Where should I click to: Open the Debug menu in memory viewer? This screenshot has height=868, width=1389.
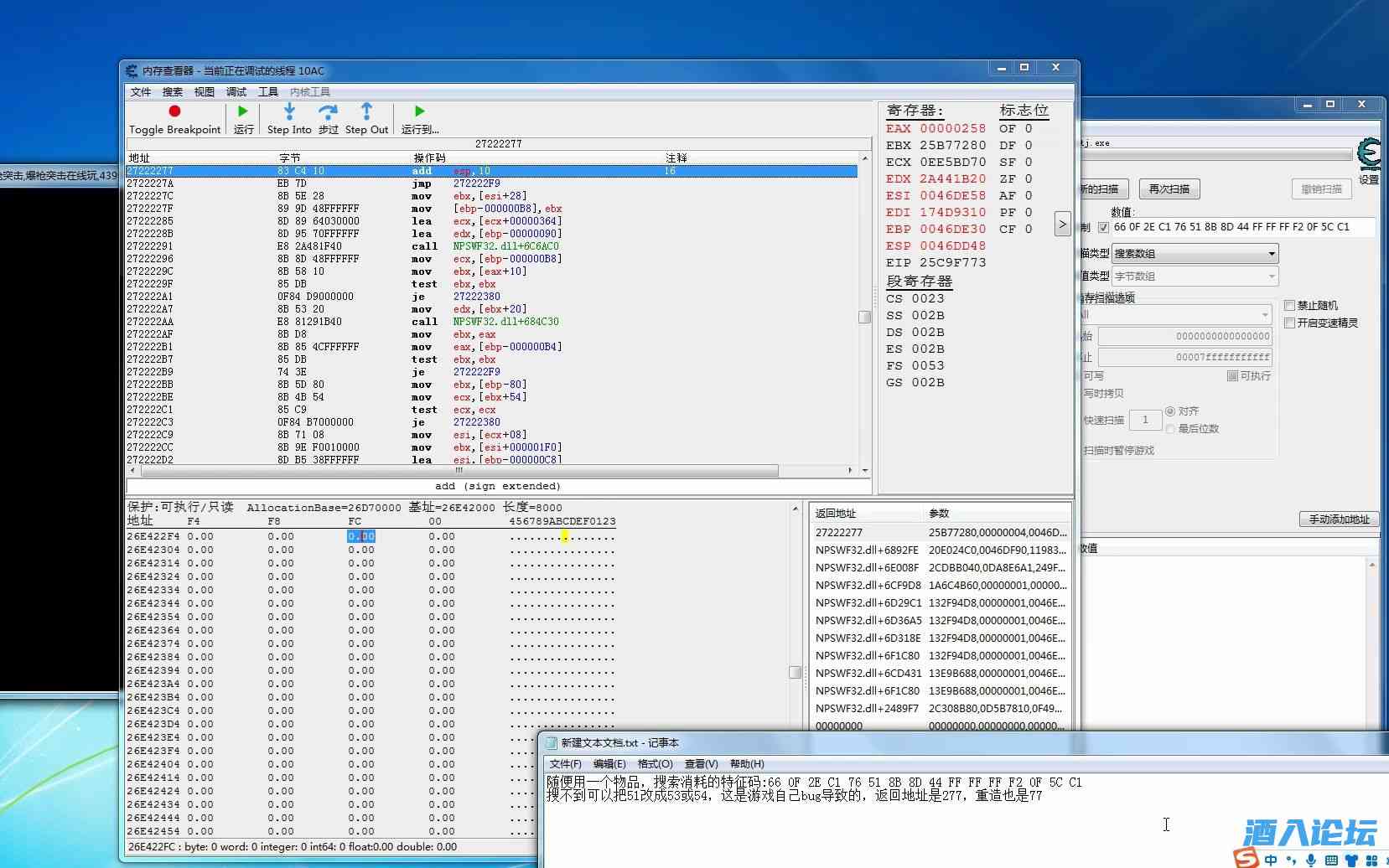(x=236, y=92)
